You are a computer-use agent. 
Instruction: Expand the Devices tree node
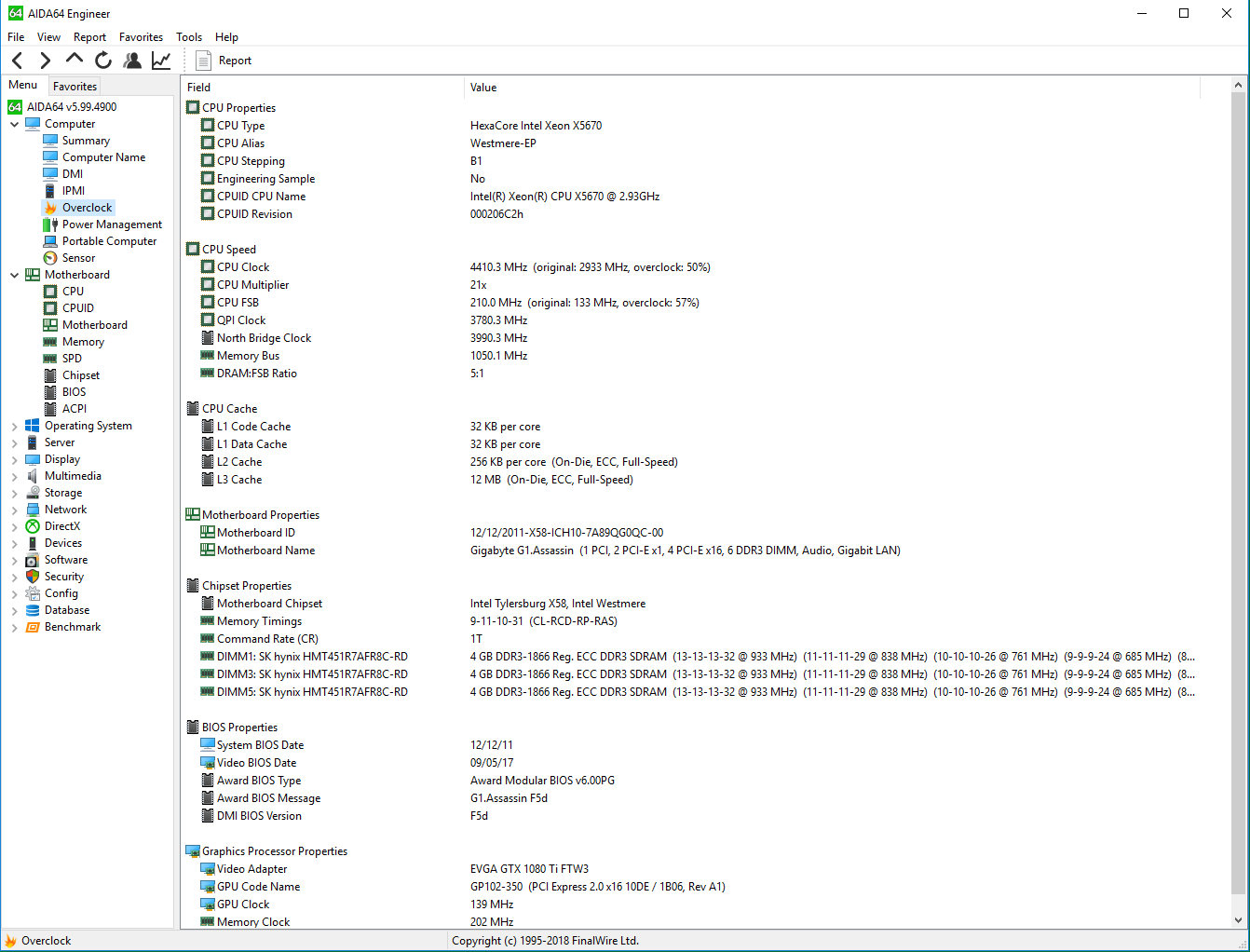tap(15, 543)
